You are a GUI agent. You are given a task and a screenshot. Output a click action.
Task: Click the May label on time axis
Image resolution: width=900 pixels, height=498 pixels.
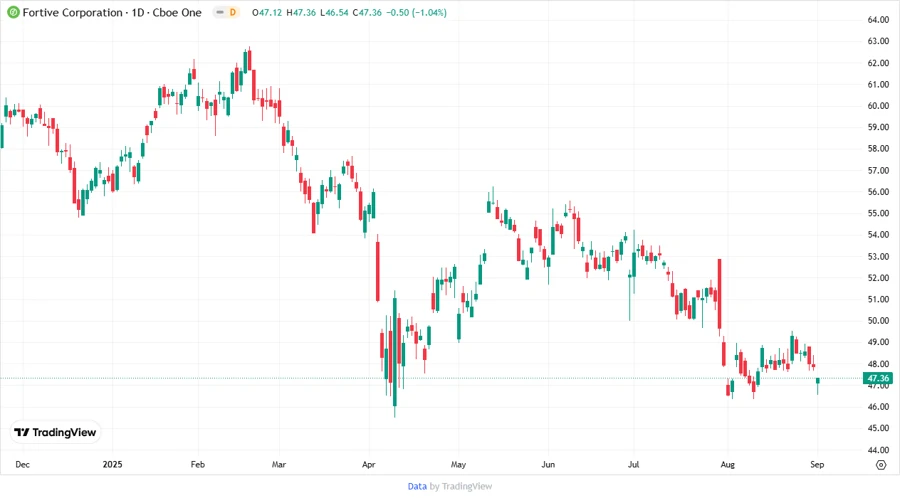(458, 464)
